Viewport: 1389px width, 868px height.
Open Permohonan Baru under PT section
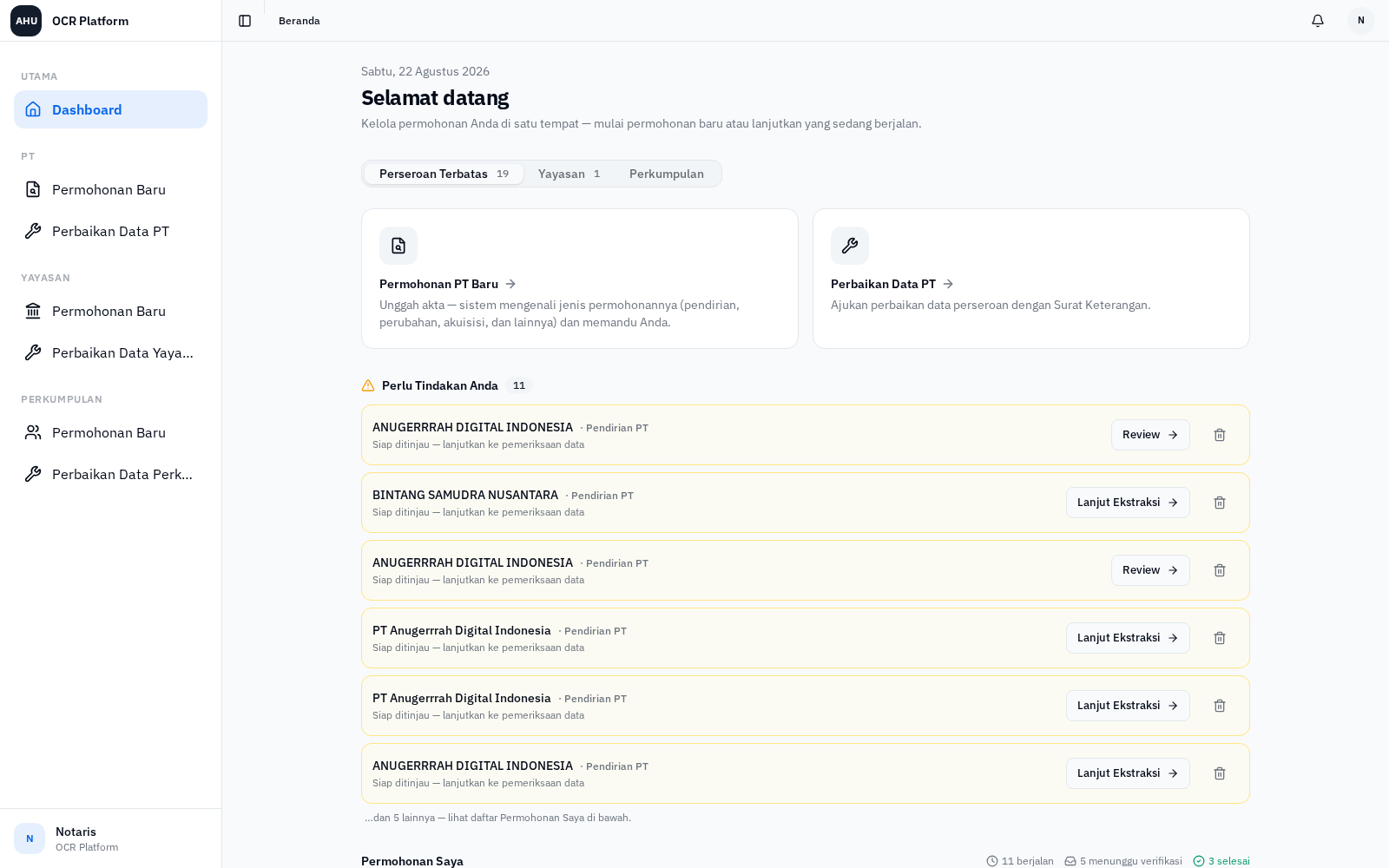[110, 189]
